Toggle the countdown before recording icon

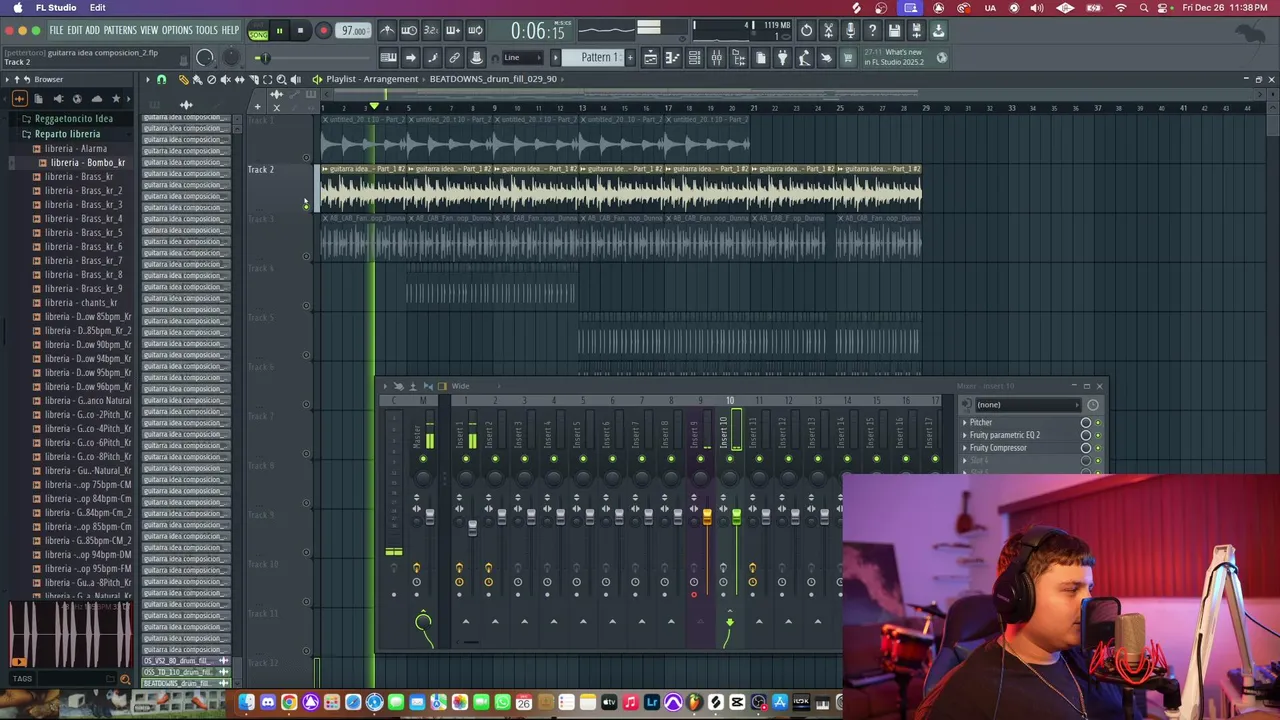431,30
